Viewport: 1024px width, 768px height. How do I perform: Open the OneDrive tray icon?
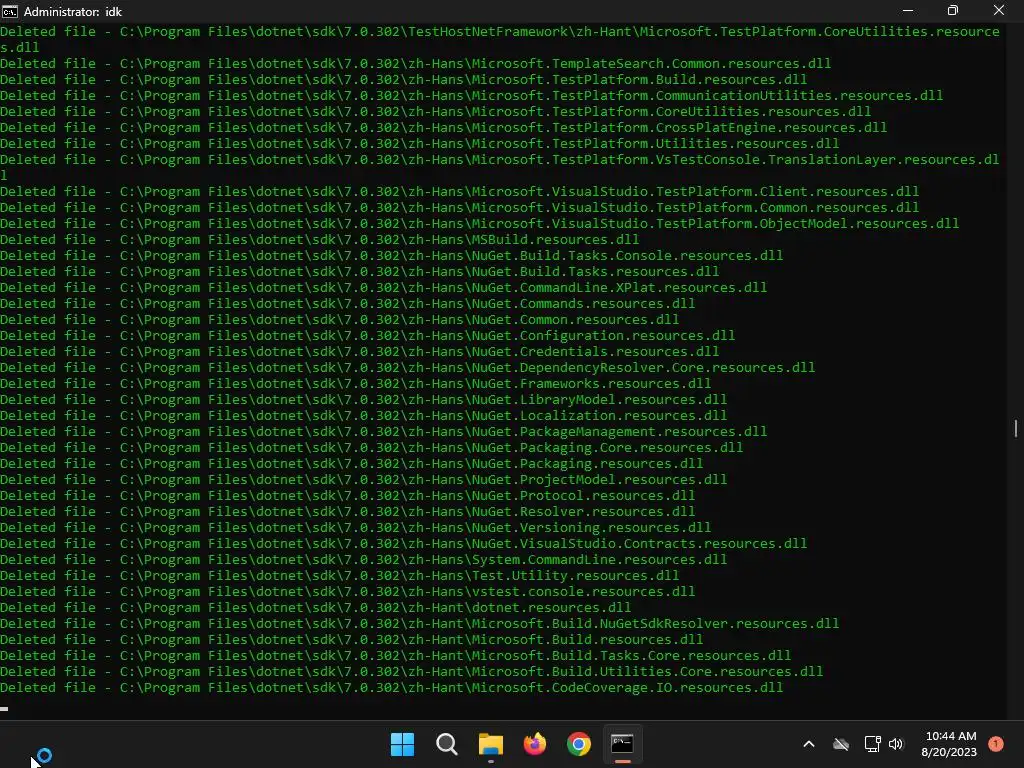click(841, 744)
